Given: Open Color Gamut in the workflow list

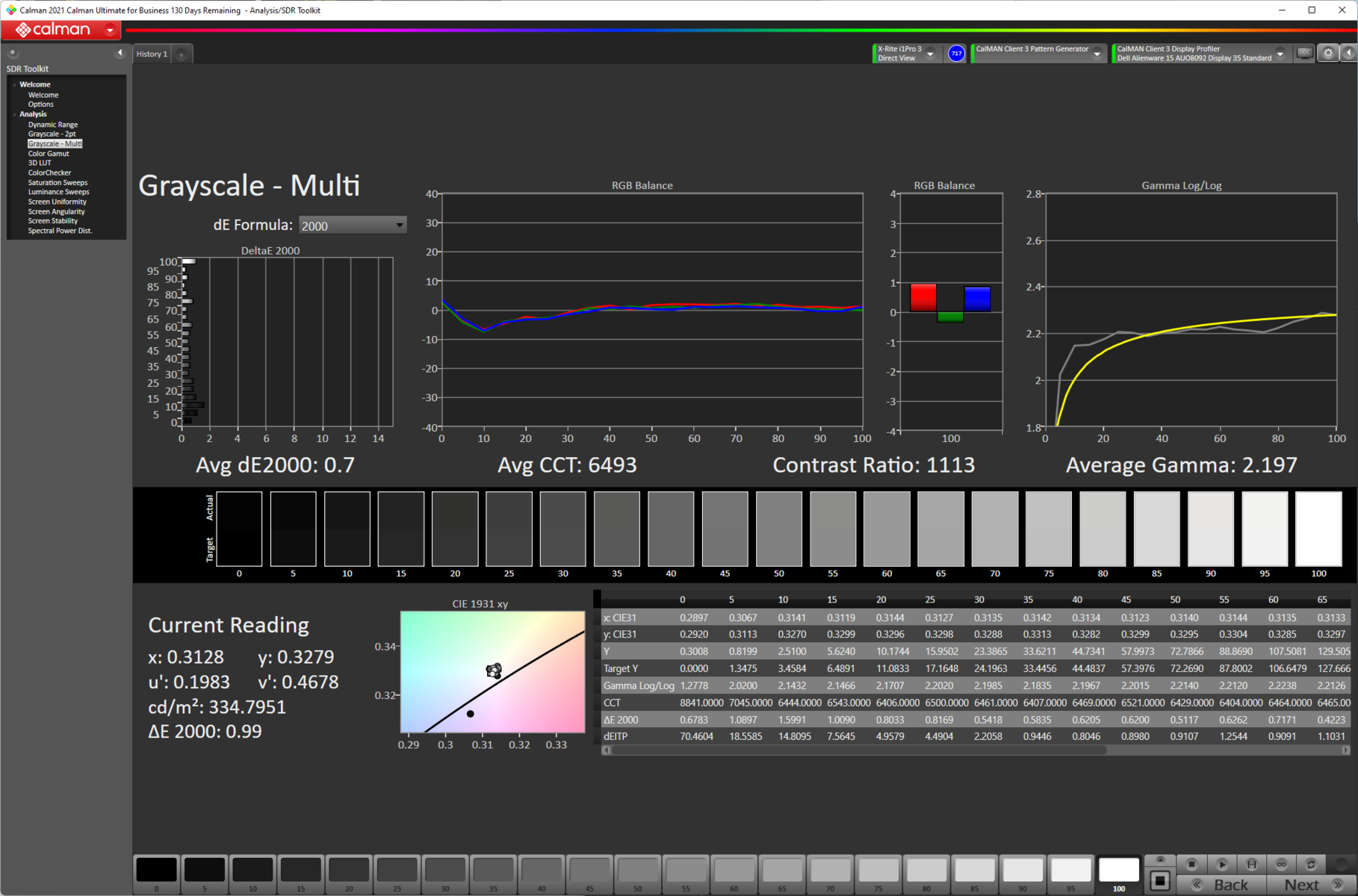Looking at the screenshot, I should coord(49,154).
